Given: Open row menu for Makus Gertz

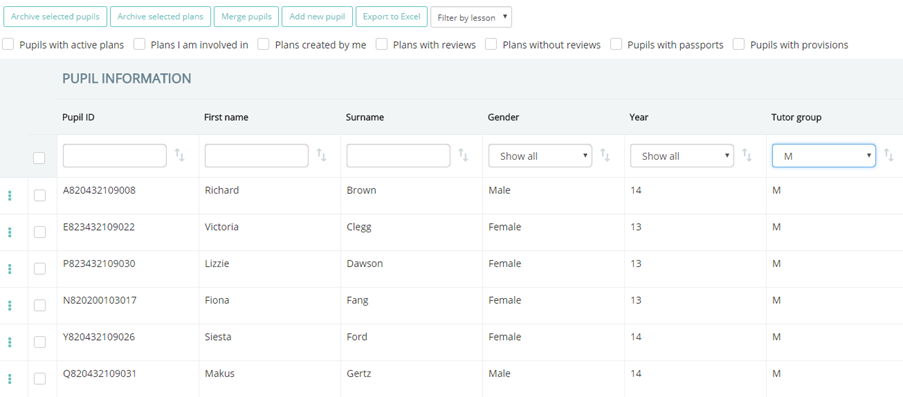Looking at the screenshot, I should pos(10,379).
